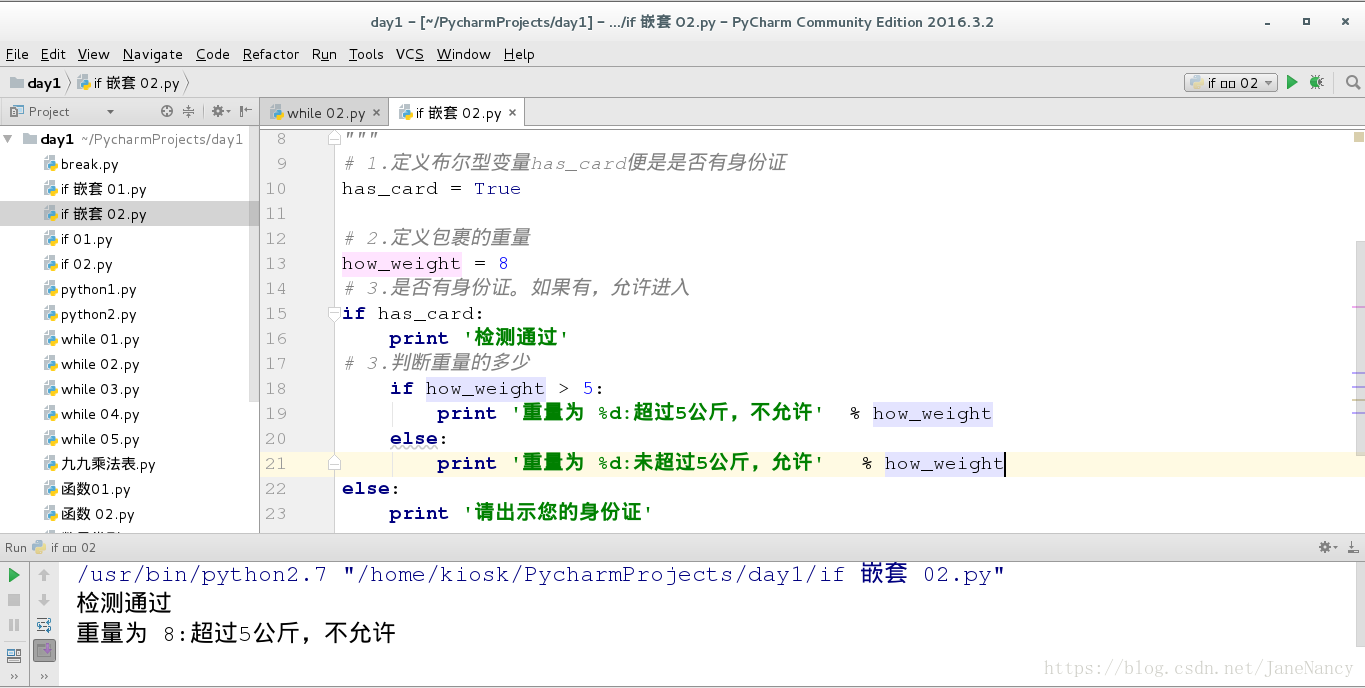The height and width of the screenshot is (688, 1365).
Task: Open Project panel gear settings
Action: 218,111
